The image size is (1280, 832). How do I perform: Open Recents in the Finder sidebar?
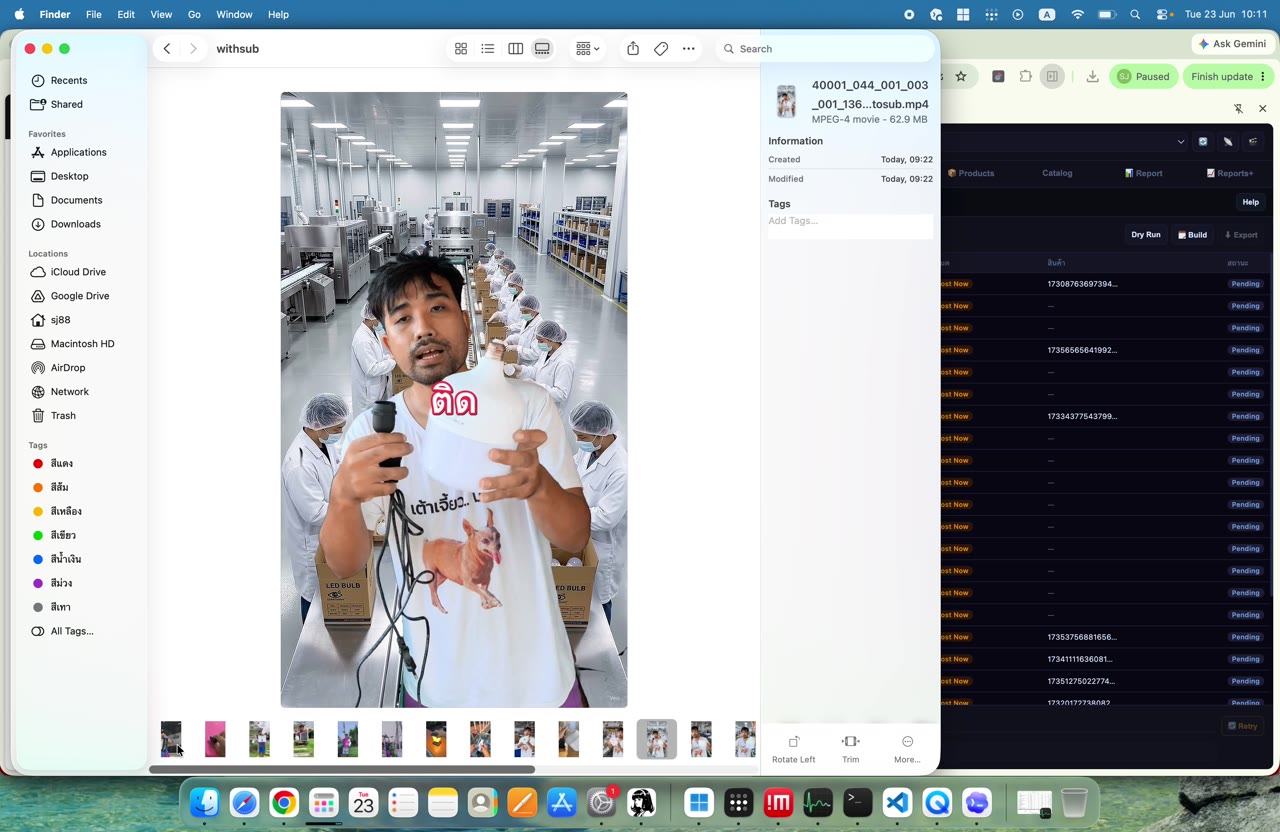click(69, 80)
